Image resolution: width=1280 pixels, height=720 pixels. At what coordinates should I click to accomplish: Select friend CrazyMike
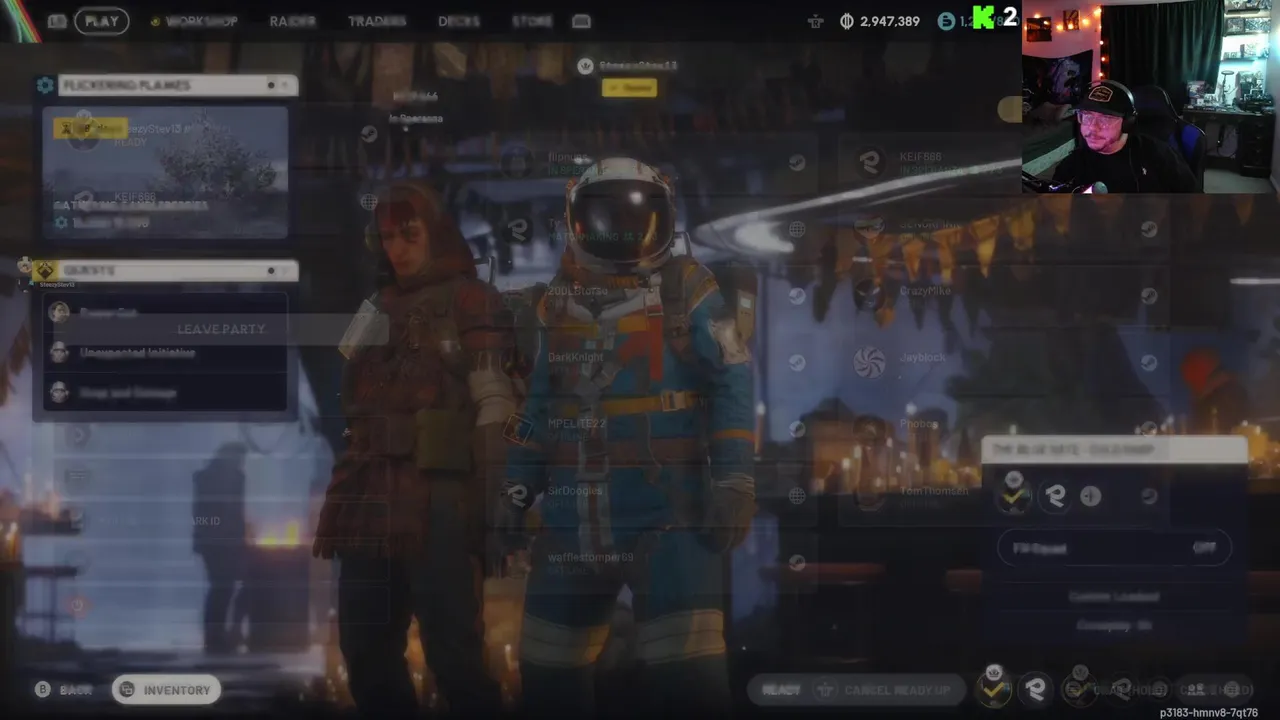coord(1003,295)
